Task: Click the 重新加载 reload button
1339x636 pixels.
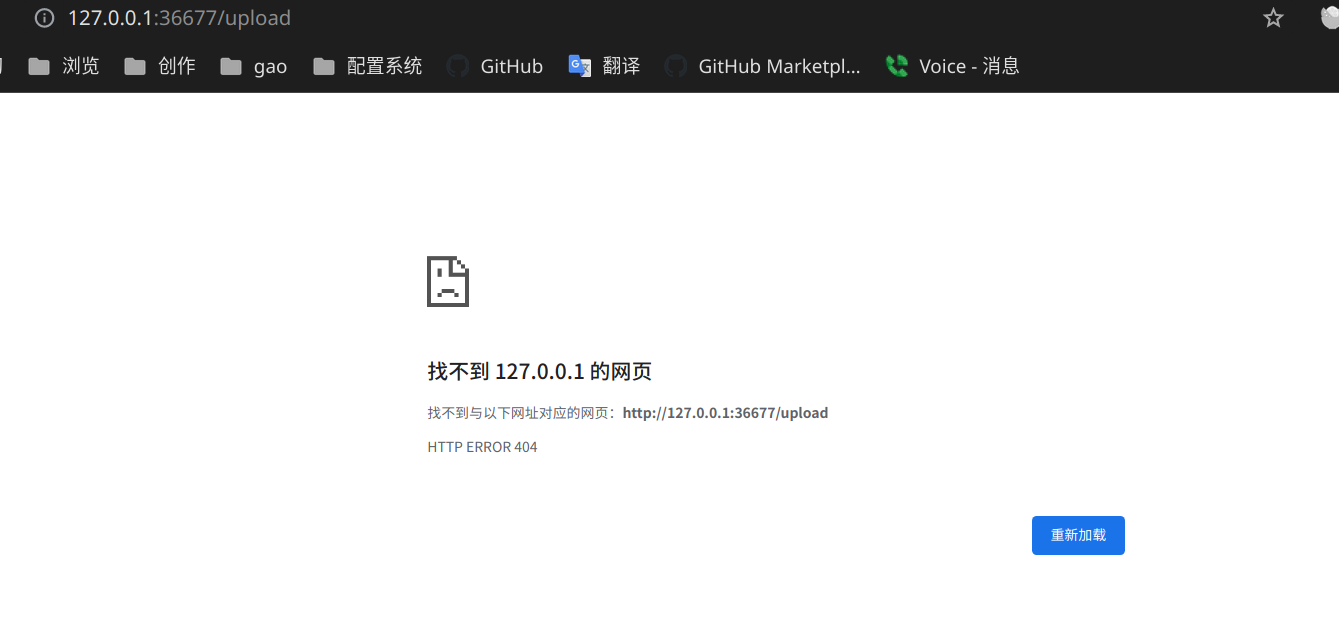Action: coord(1078,535)
